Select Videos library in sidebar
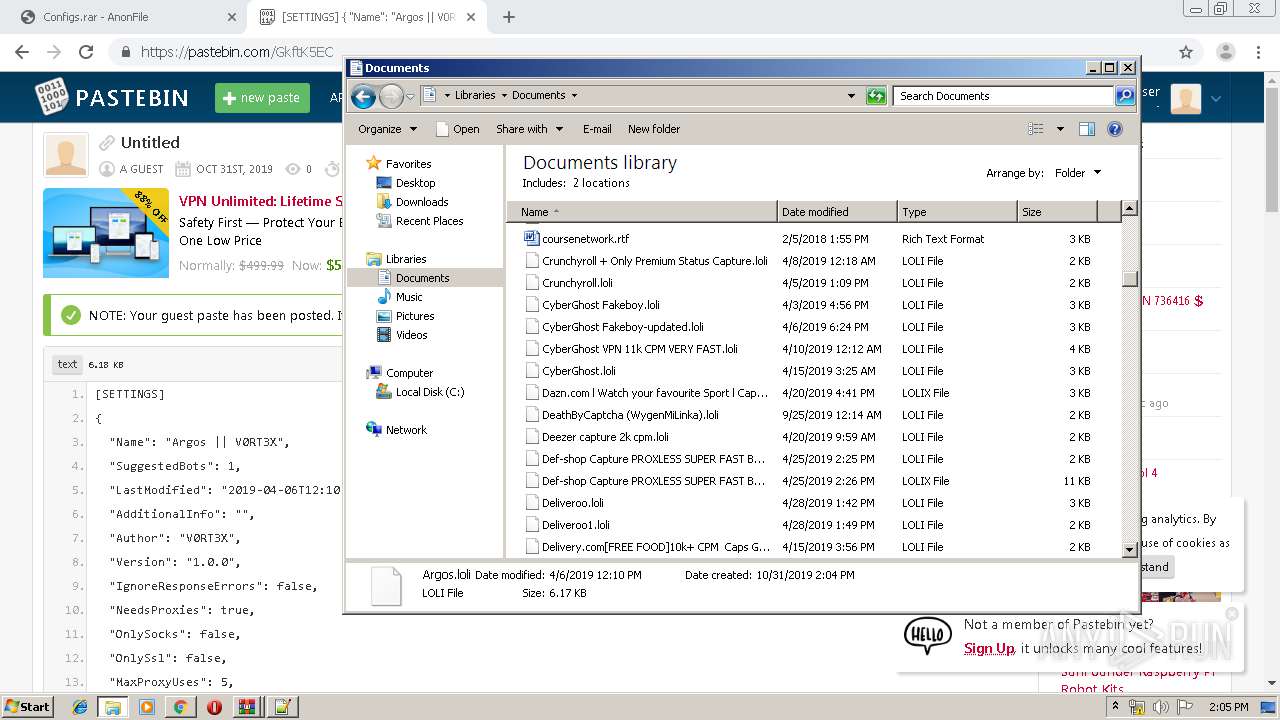The width and height of the screenshot is (1280, 720). point(411,335)
